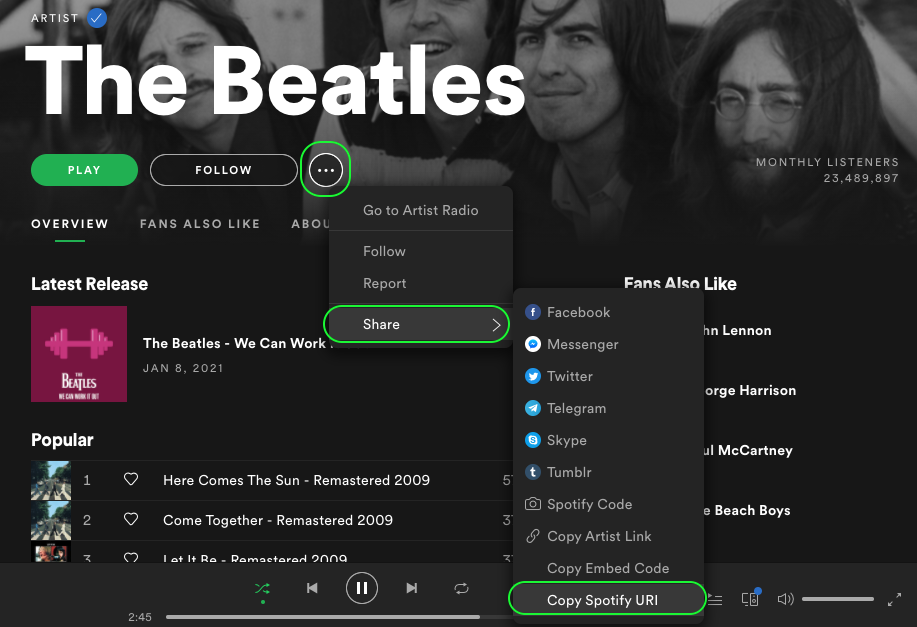The width and height of the screenshot is (917, 627).
Task: Open The Beach Boys artist link
Action: [x=747, y=511]
